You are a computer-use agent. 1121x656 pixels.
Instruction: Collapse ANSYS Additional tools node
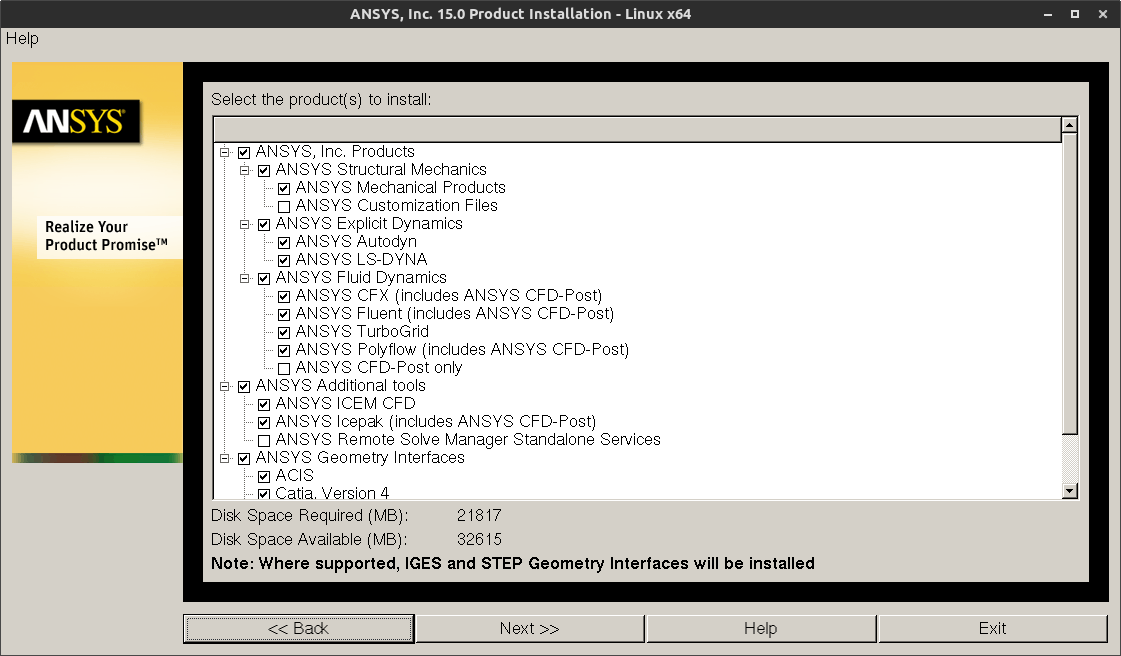point(224,386)
